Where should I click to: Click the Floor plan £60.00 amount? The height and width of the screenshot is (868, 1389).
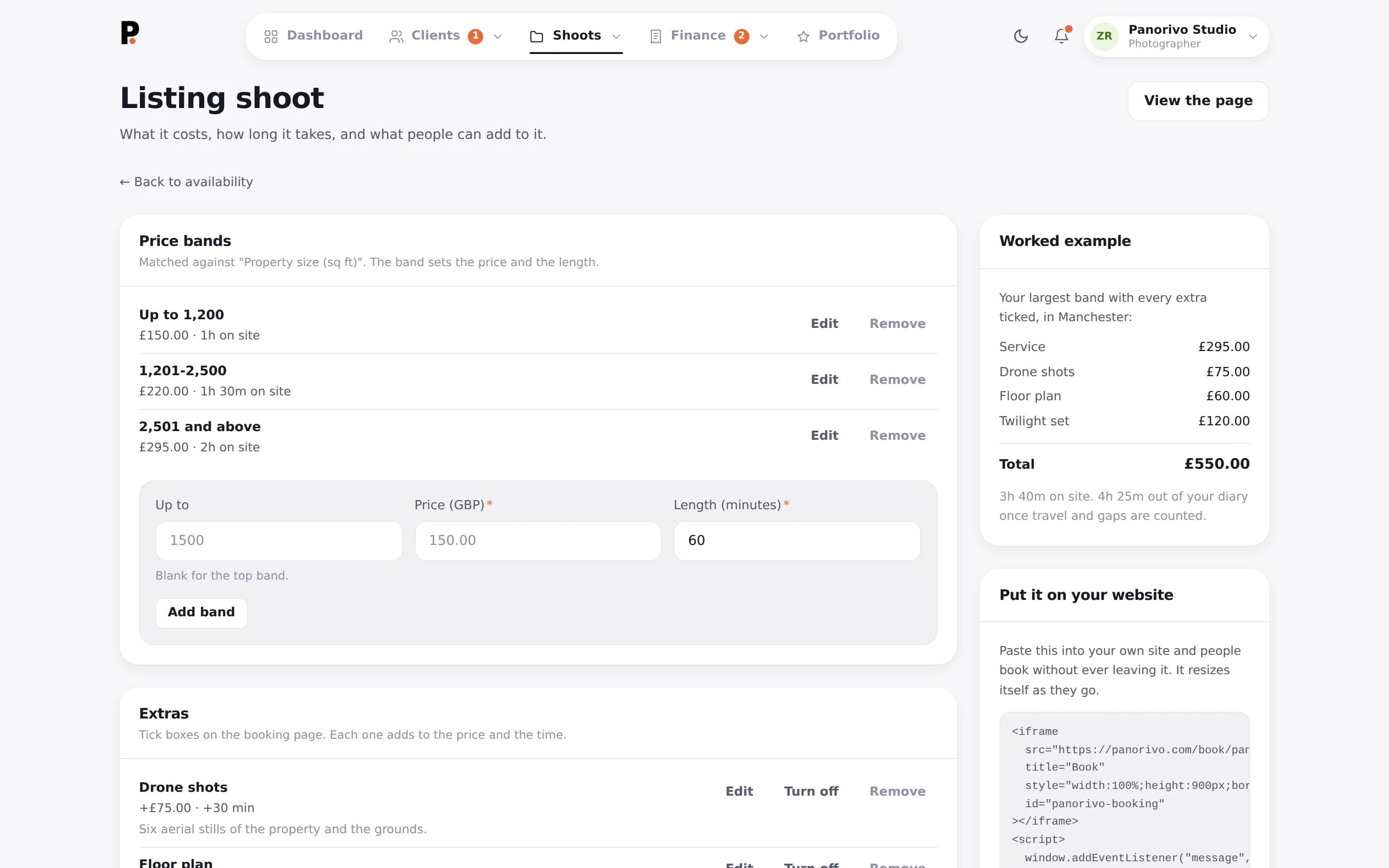[x=1228, y=396]
